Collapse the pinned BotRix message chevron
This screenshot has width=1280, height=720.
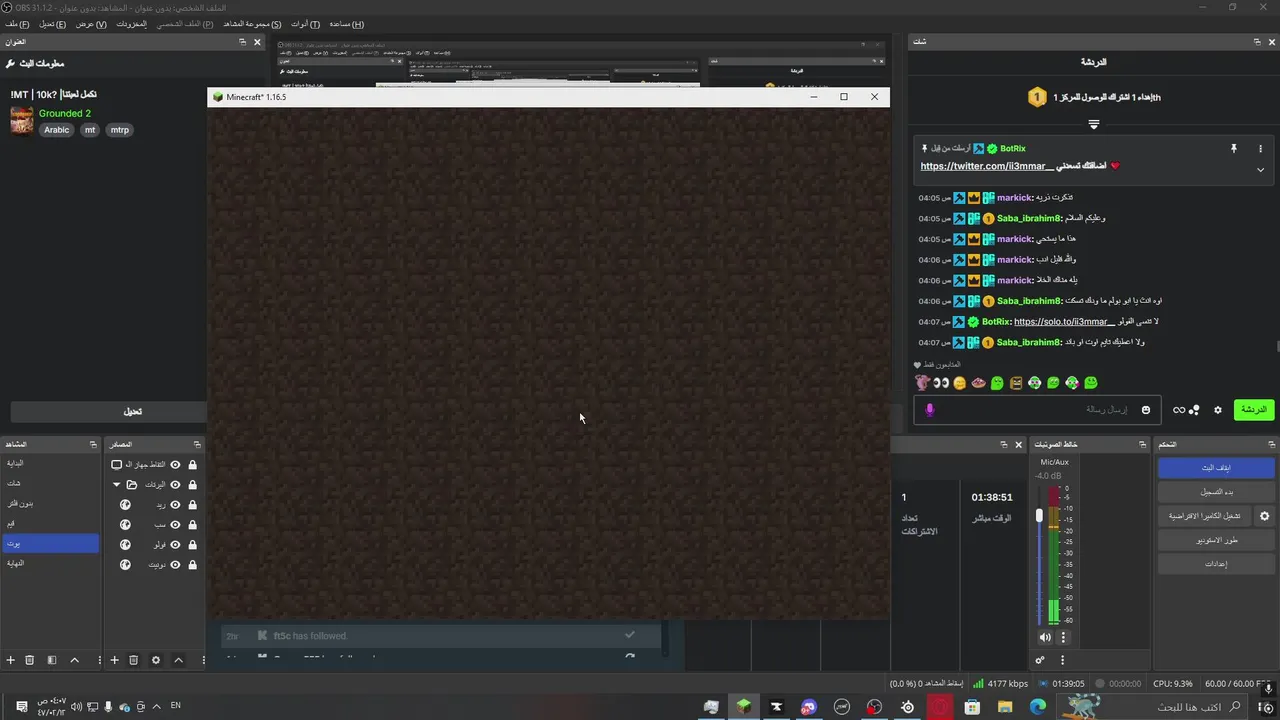pyautogui.click(x=1260, y=170)
